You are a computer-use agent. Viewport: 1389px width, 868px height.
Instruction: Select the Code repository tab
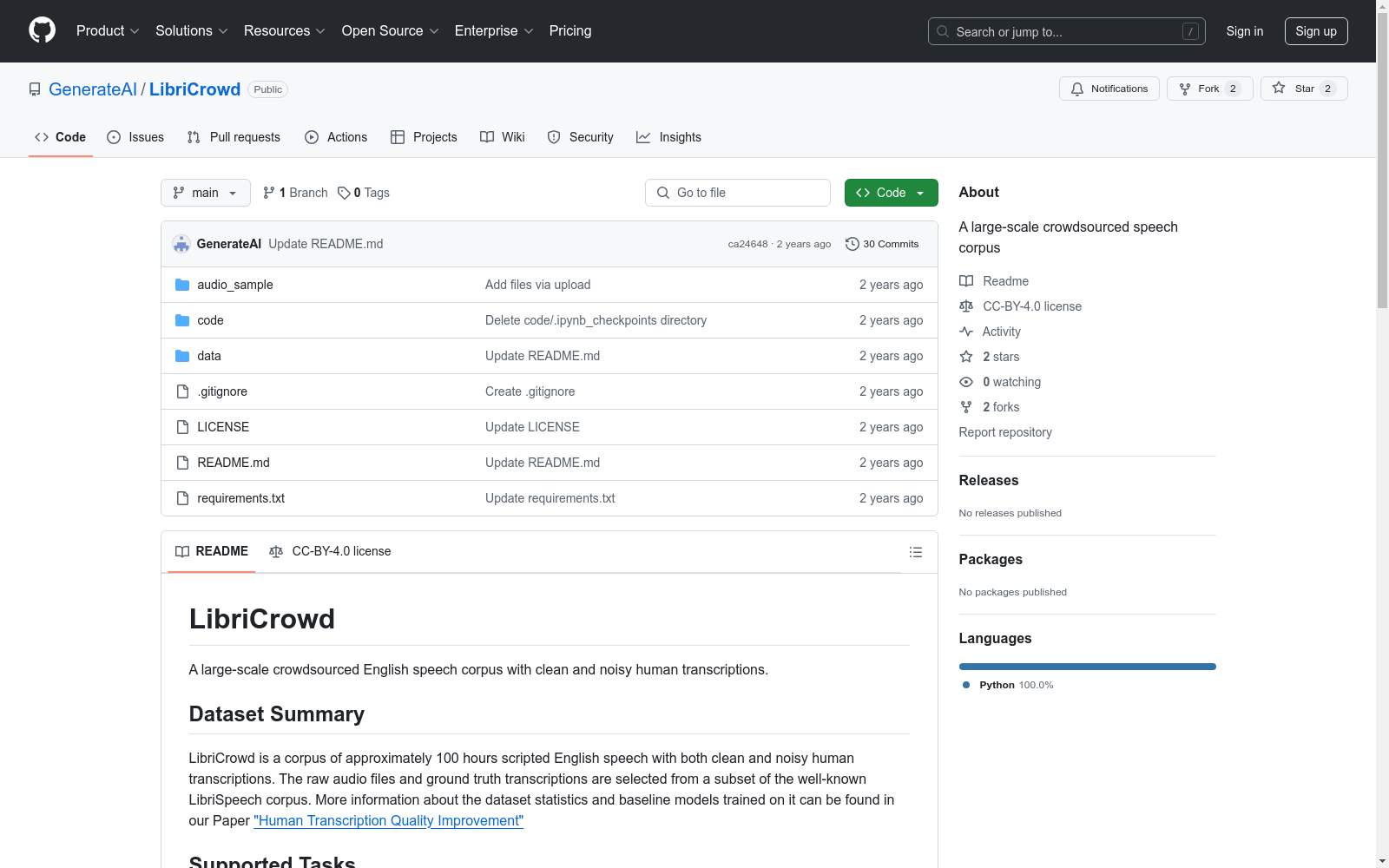(61, 137)
